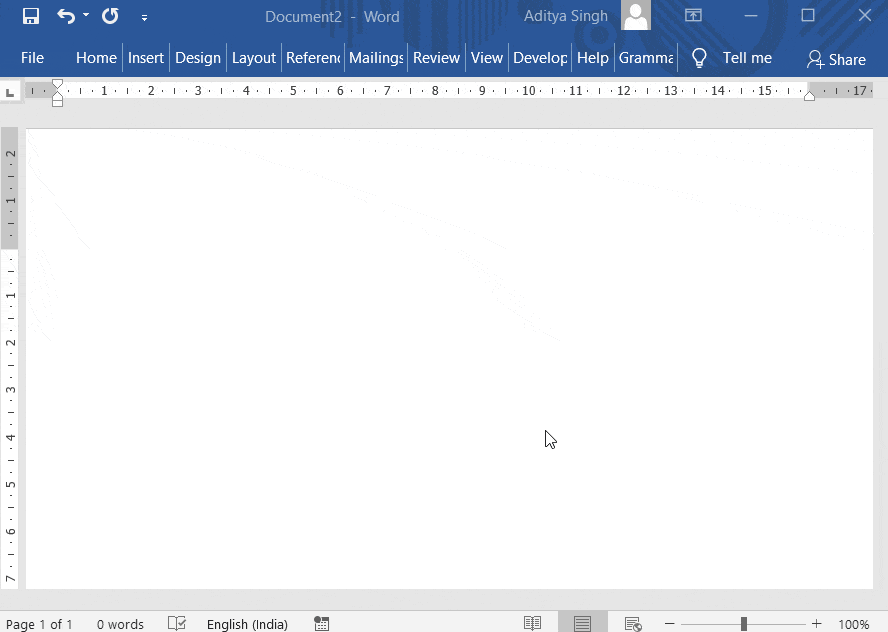
Task: Open the Share pane
Action: tap(836, 59)
